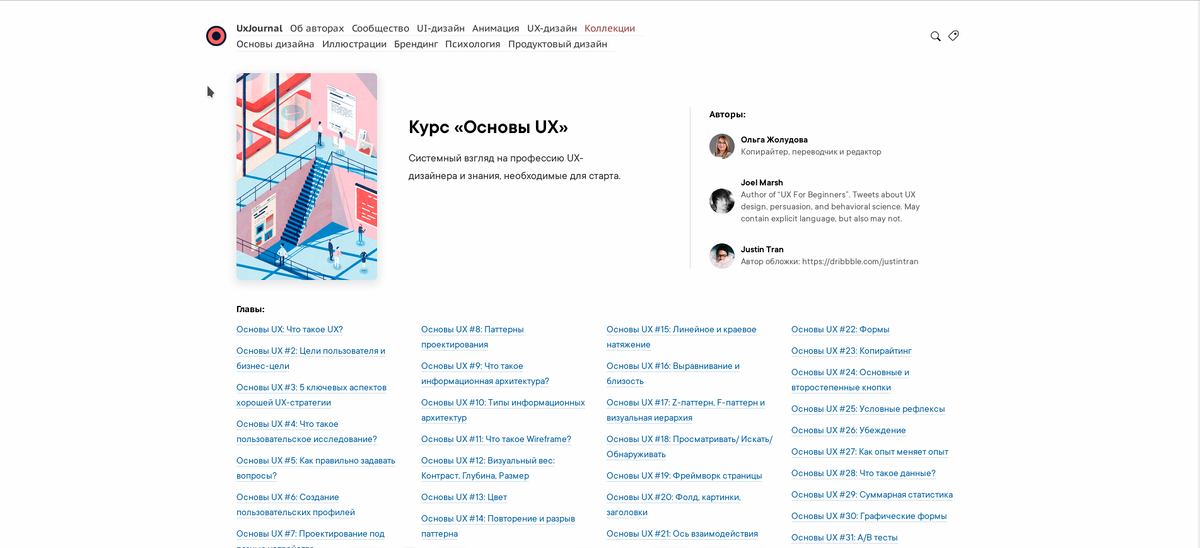Open chapter #17 Z-паттерн, F-паттерн
The width and height of the screenshot is (1200, 548).
click(x=685, y=409)
